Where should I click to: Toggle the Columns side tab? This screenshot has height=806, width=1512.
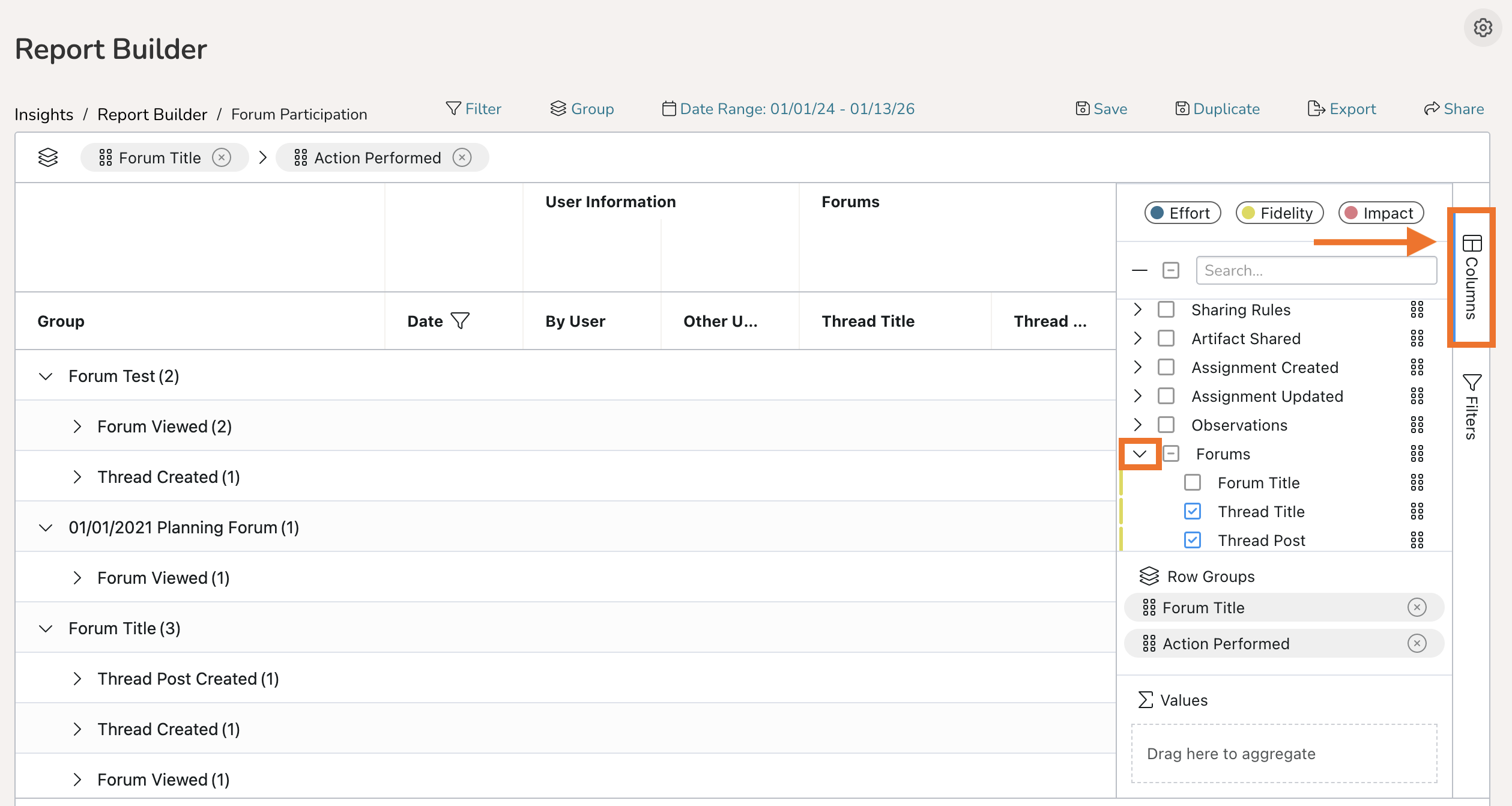[x=1471, y=277]
